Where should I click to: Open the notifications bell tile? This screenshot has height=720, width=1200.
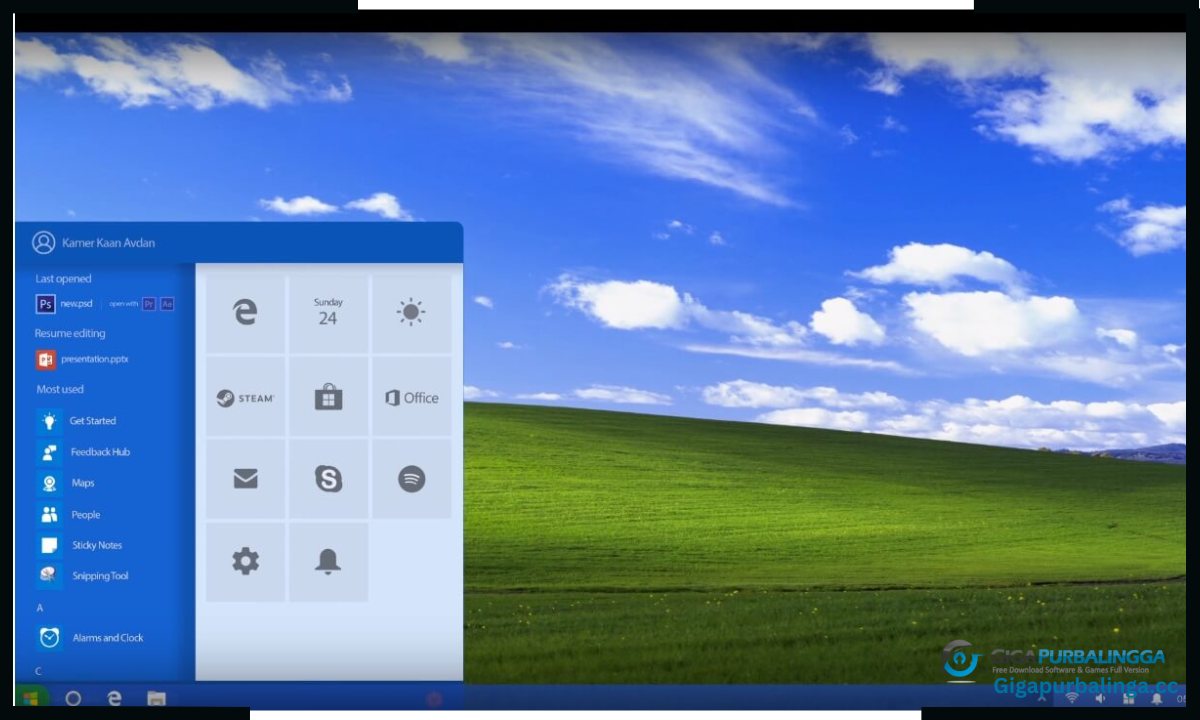point(328,562)
